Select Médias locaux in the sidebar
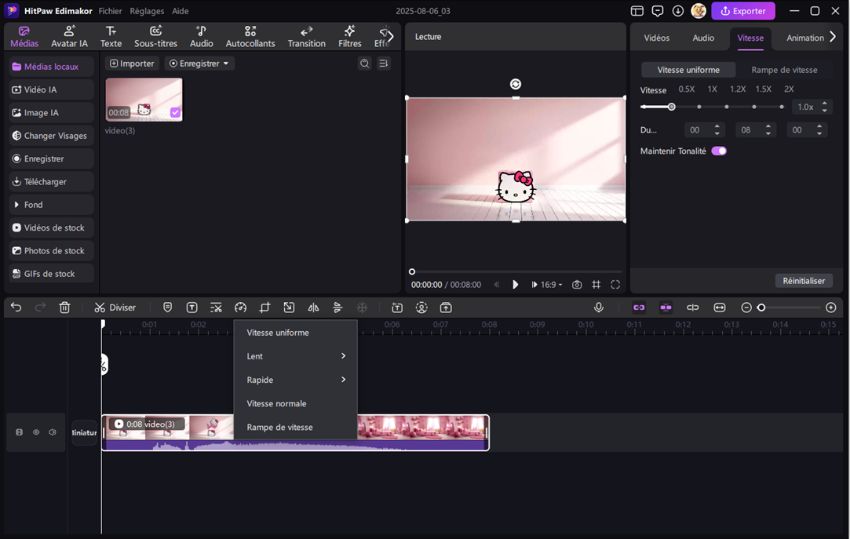 point(51,67)
